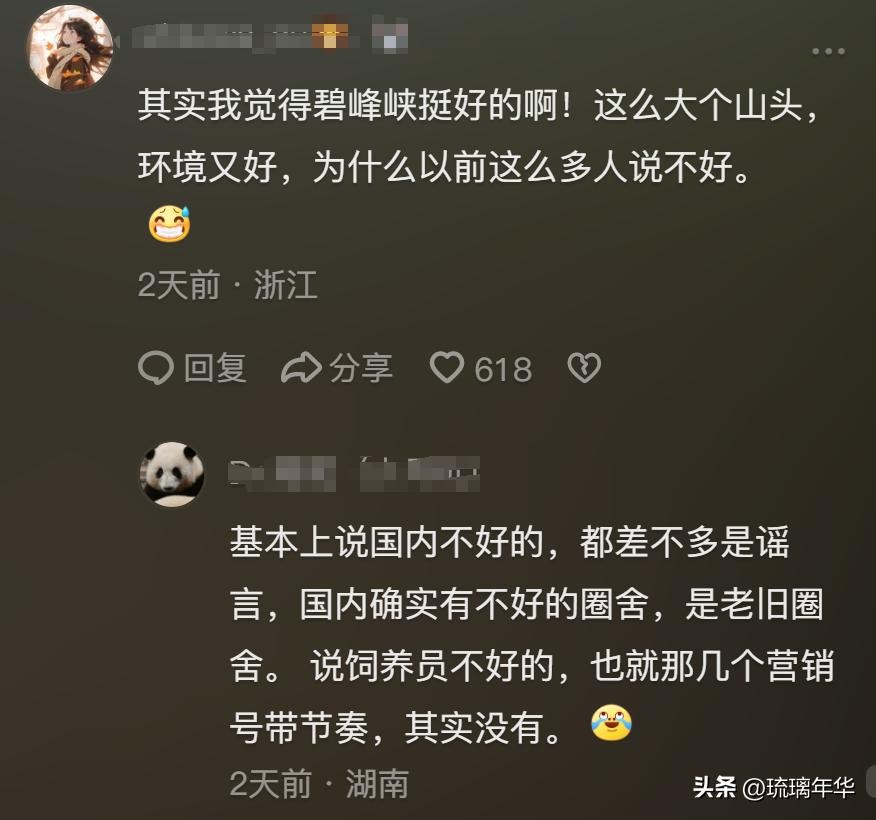876x820 pixels.
Task: Click the 2天前 · 湖南 timestamp
Action: tap(319, 783)
